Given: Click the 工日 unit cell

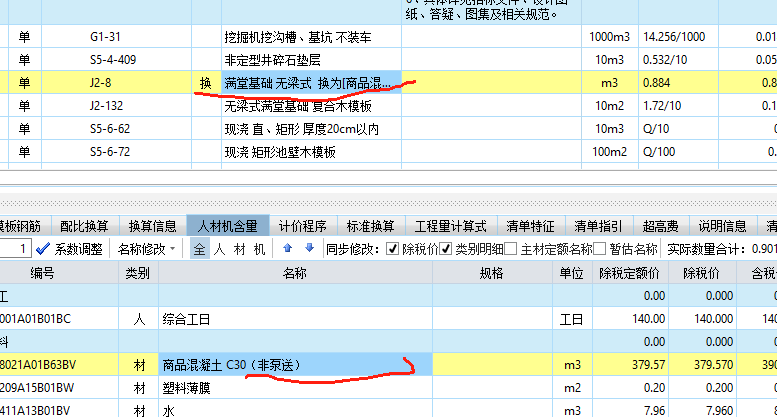Looking at the screenshot, I should (x=572, y=319).
